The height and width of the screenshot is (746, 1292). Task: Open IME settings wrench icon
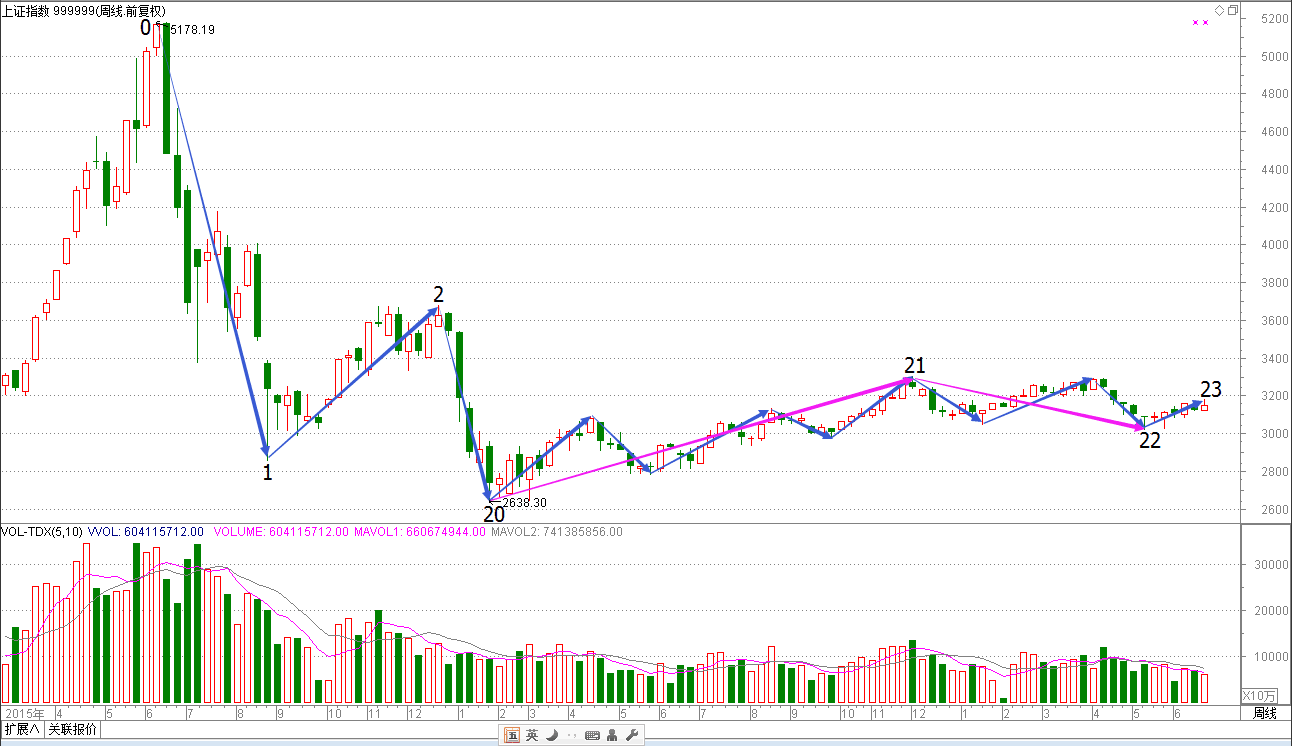click(x=631, y=735)
